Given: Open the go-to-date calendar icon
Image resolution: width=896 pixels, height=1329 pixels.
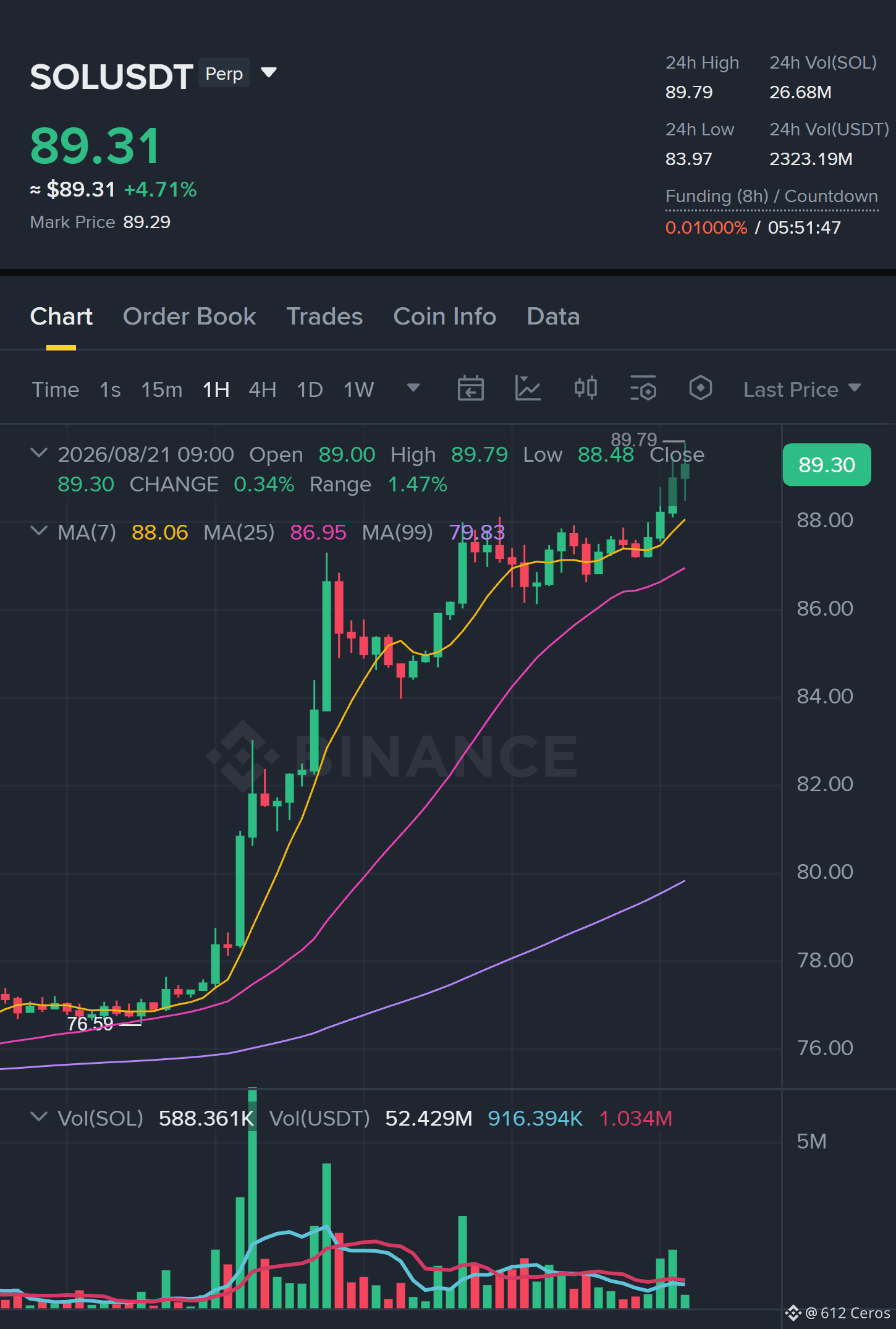Looking at the screenshot, I should 470,388.
